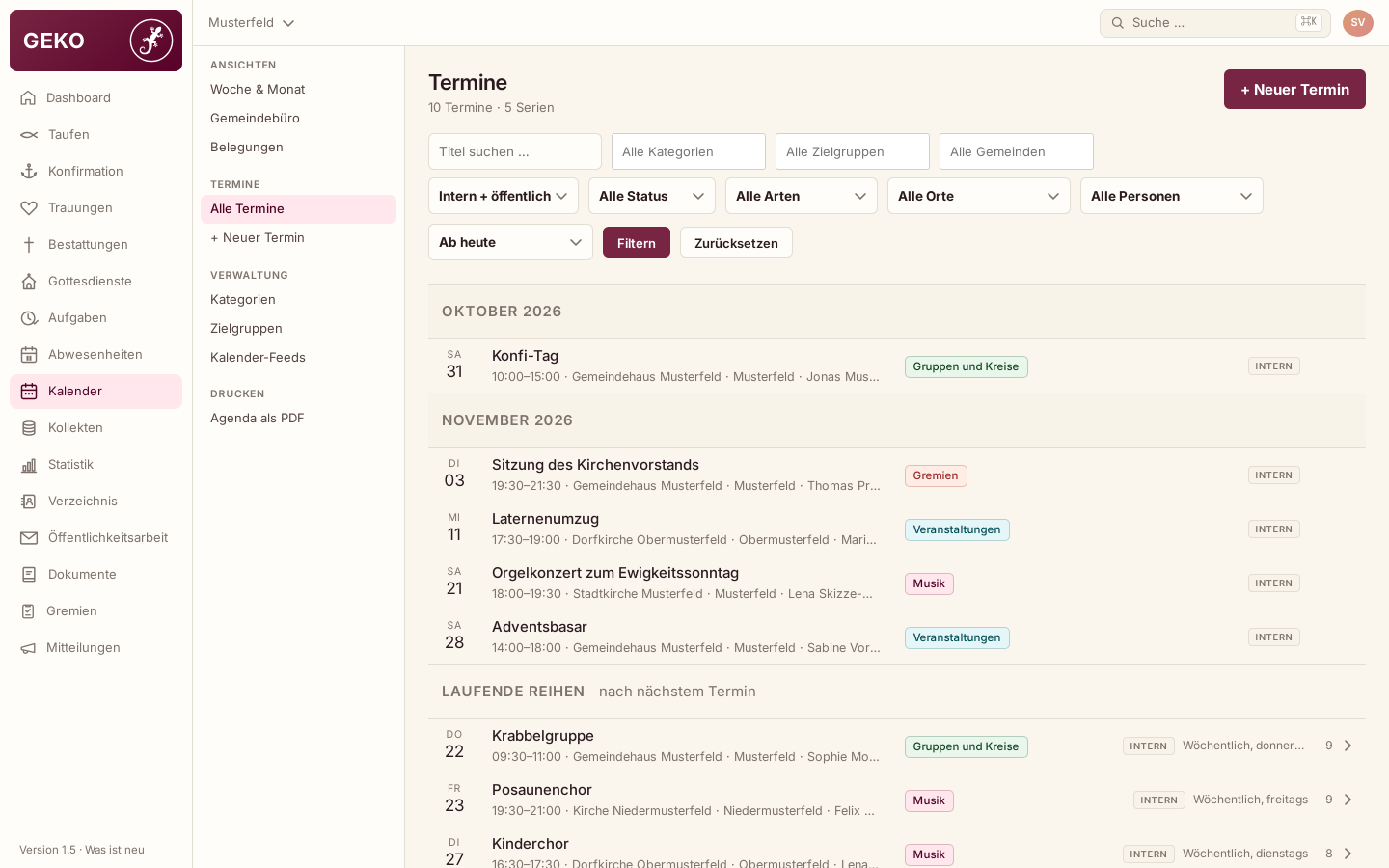Open the Woche & Monat view
Image resolution: width=1389 pixels, height=868 pixels.
[x=298, y=89]
